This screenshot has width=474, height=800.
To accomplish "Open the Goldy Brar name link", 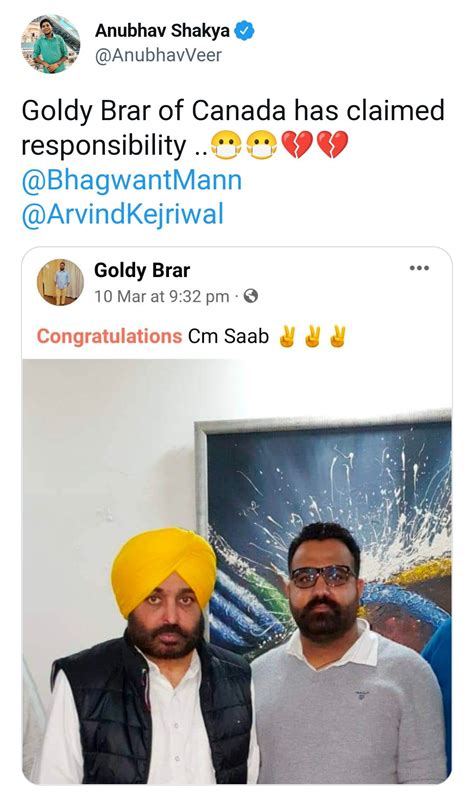I will click(x=142, y=270).
